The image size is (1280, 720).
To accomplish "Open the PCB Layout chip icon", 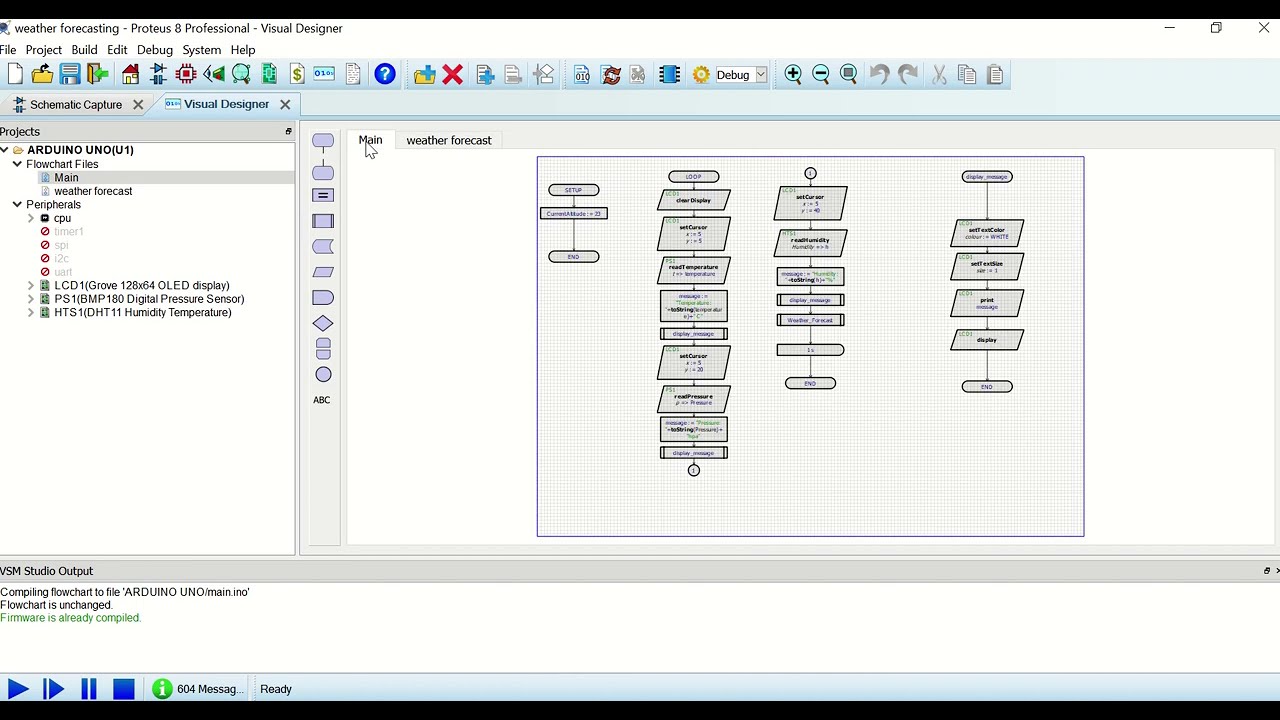I will click(x=186, y=74).
